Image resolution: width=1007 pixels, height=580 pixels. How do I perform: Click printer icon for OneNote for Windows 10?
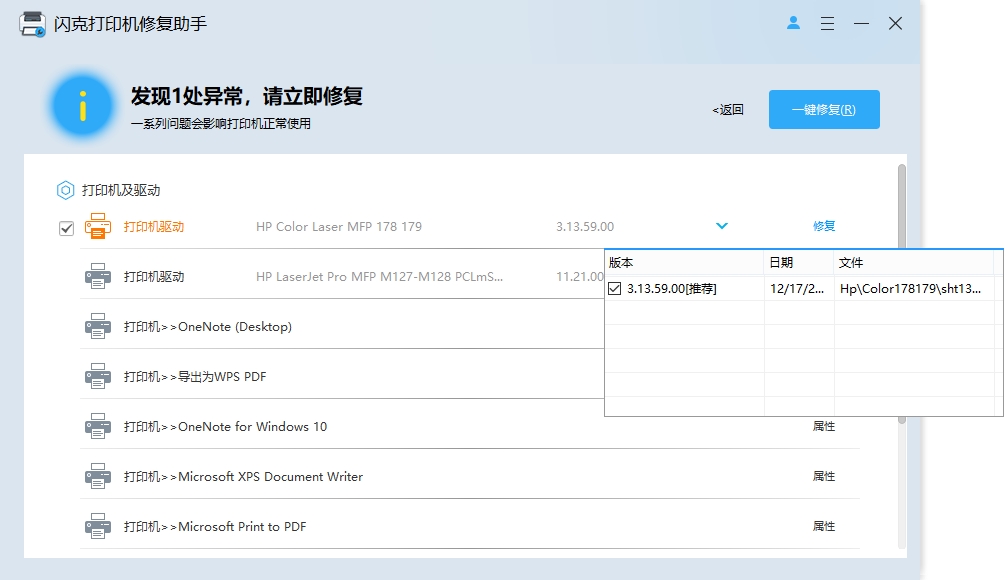(98, 426)
